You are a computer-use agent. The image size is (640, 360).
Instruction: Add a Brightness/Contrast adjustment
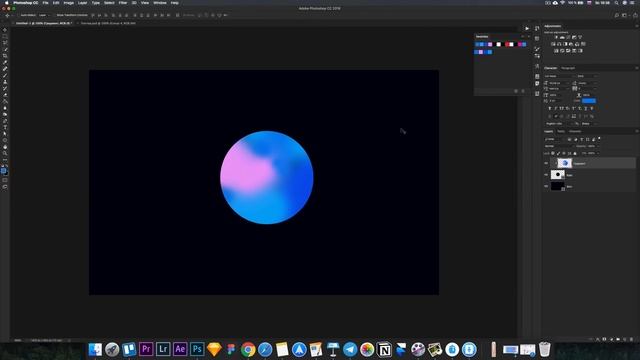point(556,37)
